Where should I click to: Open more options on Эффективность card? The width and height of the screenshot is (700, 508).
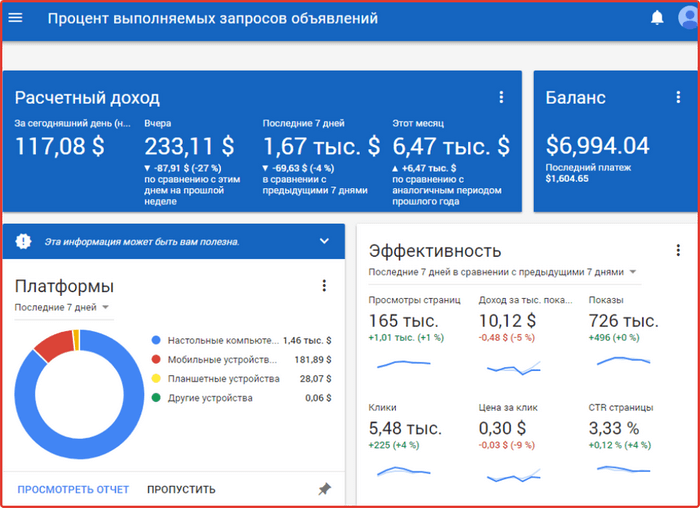678,250
